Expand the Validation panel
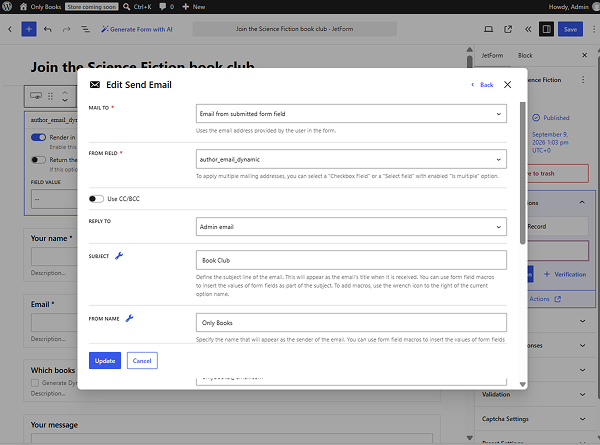 pyautogui.click(x=535, y=394)
